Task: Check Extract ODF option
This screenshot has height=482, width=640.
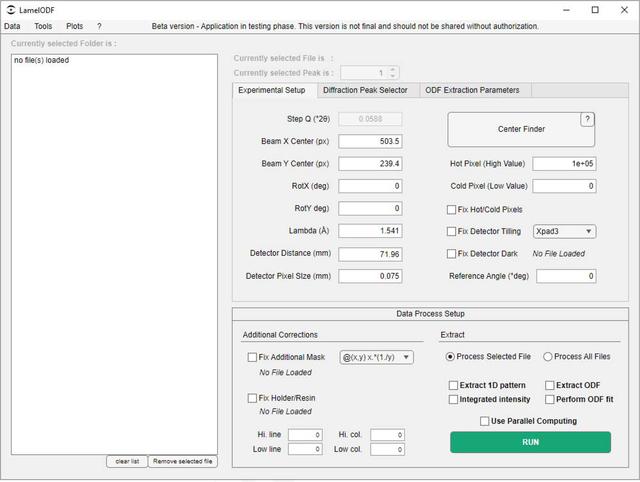Action: click(x=550, y=385)
